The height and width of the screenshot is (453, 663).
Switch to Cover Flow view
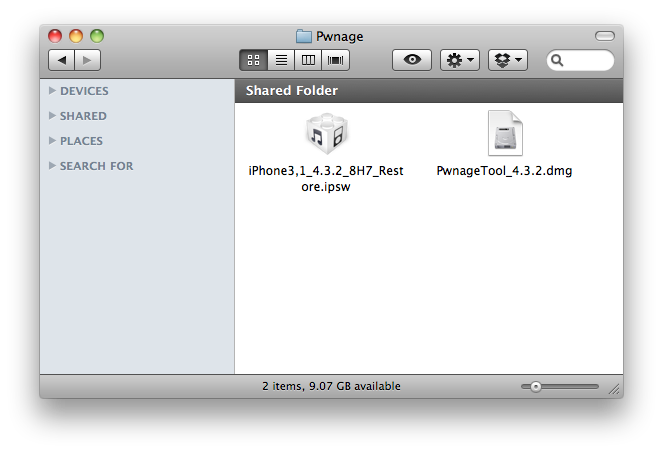(336, 61)
